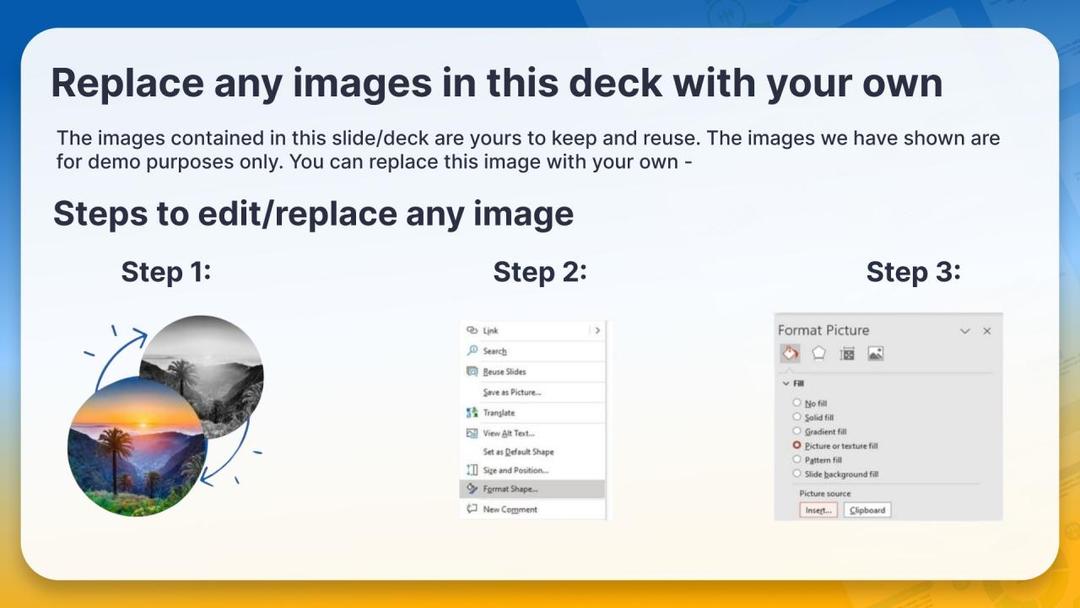The height and width of the screenshot is (608, 1080).
Task: Enable Picture or texture fill
Action: 797,445
